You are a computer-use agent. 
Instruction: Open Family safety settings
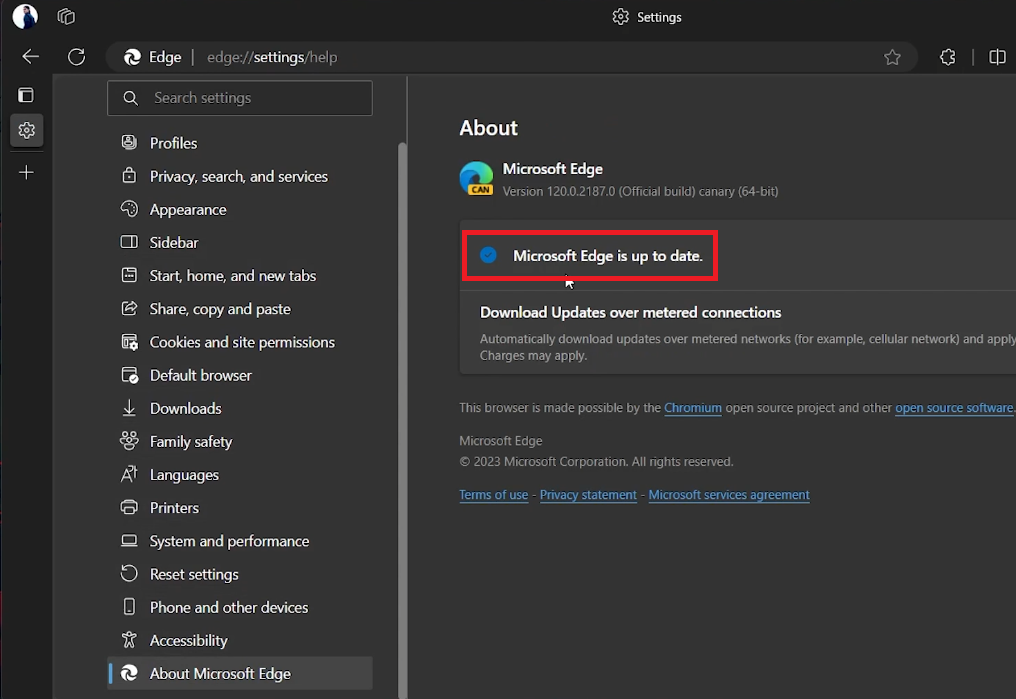[x=240, y=441]
